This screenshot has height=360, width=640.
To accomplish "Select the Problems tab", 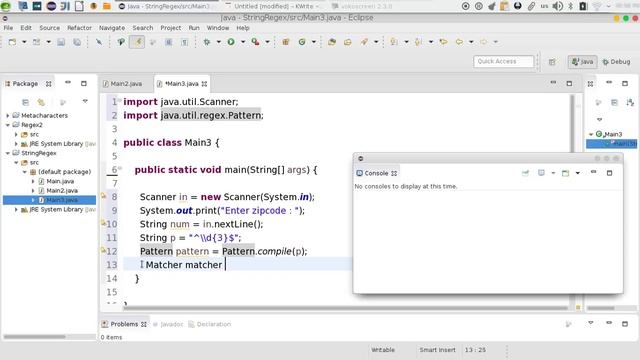I will point(124,324).
